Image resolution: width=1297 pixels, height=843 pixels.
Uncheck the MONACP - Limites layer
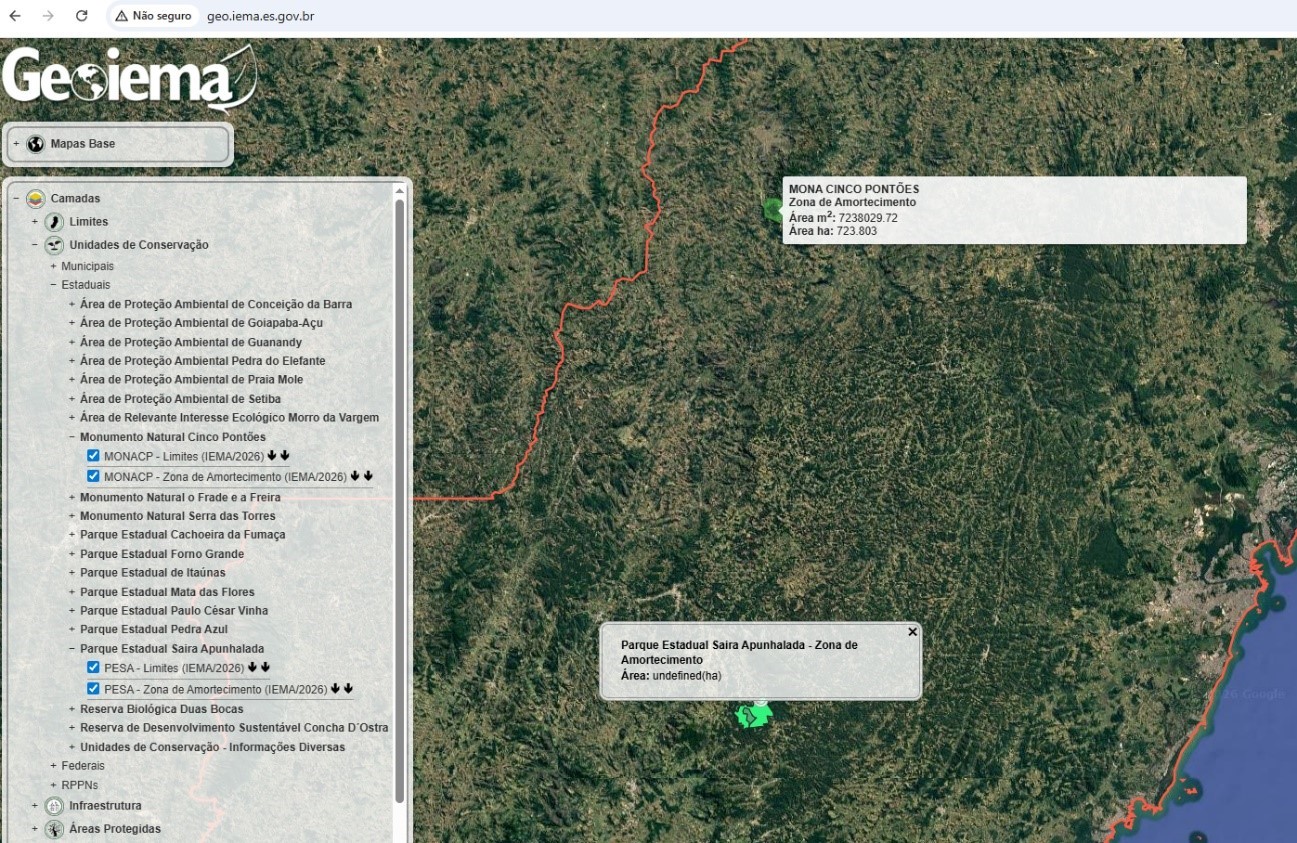click(x=93, y=456)
